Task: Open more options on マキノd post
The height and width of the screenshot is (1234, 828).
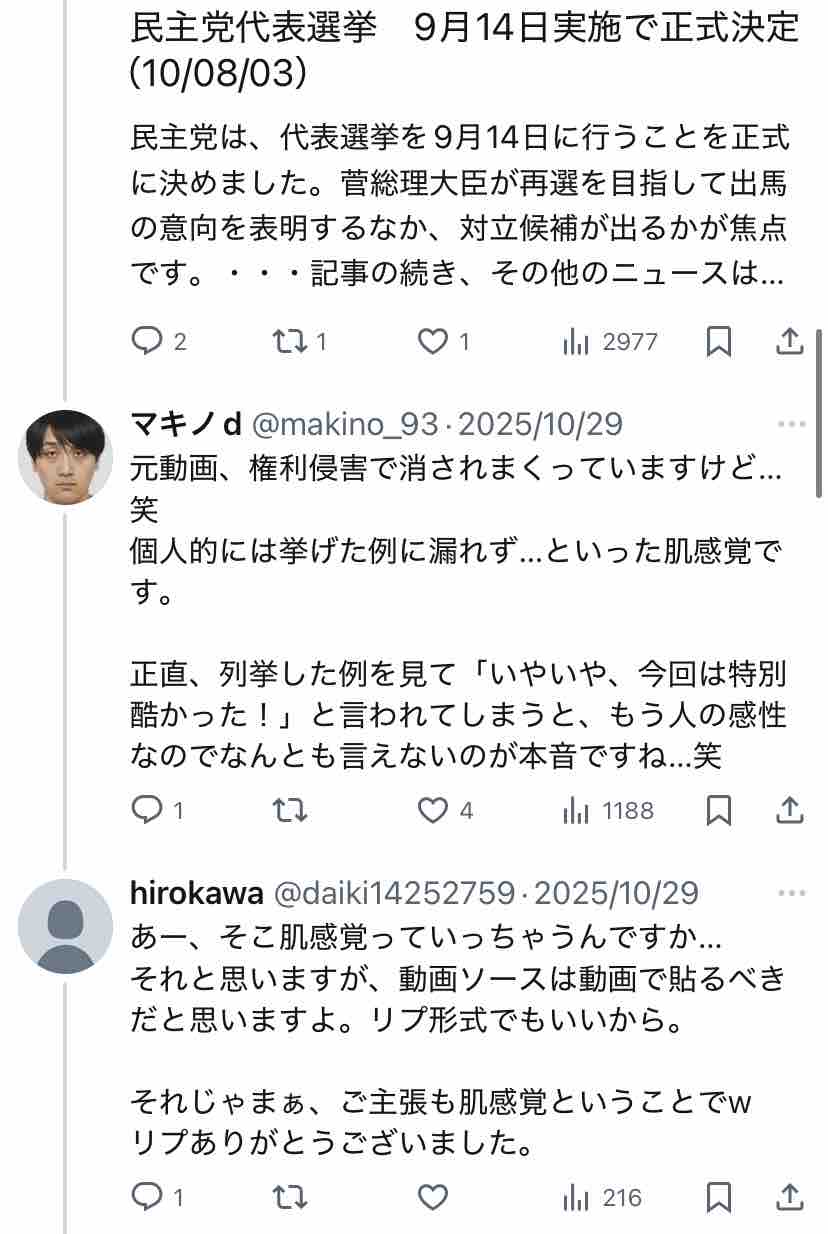Action: pos(791,425)
